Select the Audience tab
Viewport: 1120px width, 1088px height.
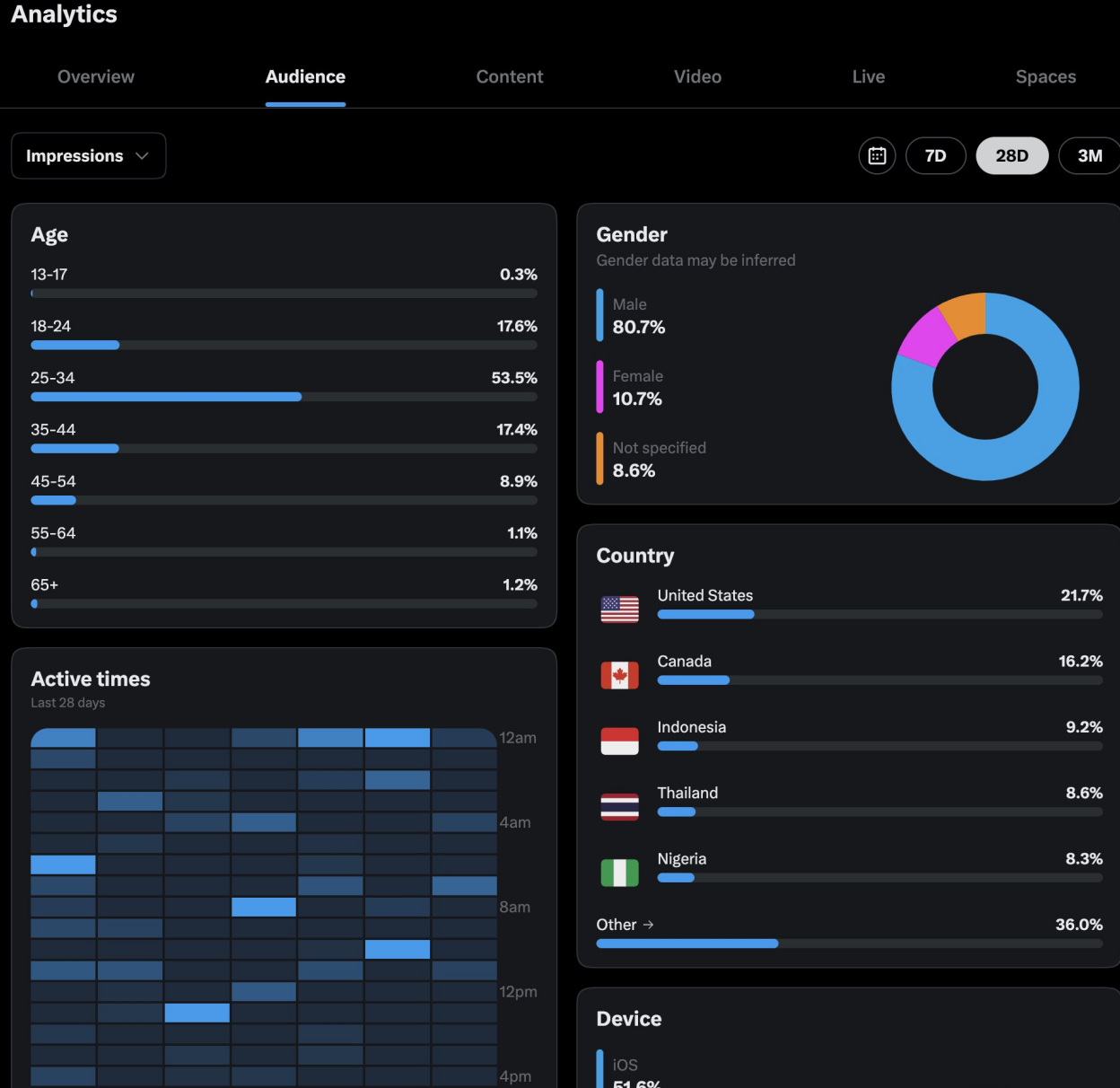tap(305, 77)
